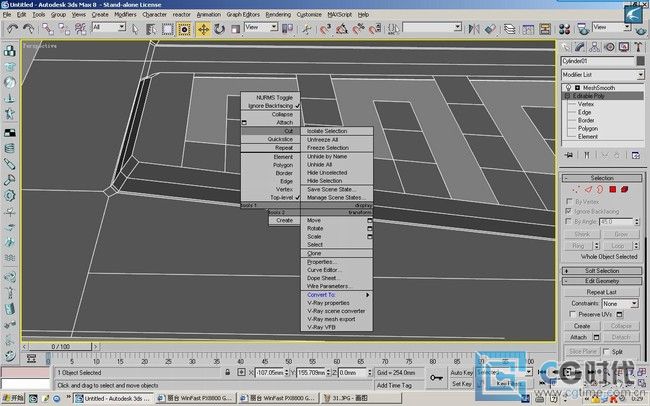Switch to the Hierarchy command panel tab

pyautogui.click(x=594, y=47)
